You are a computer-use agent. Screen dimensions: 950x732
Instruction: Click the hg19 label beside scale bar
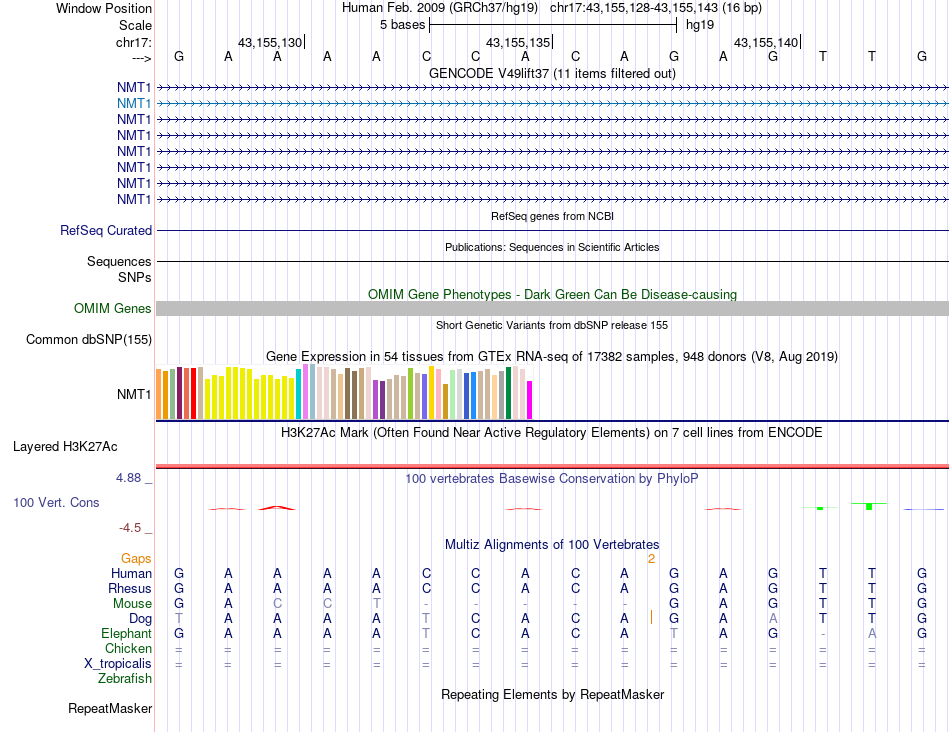coord(700,25)
